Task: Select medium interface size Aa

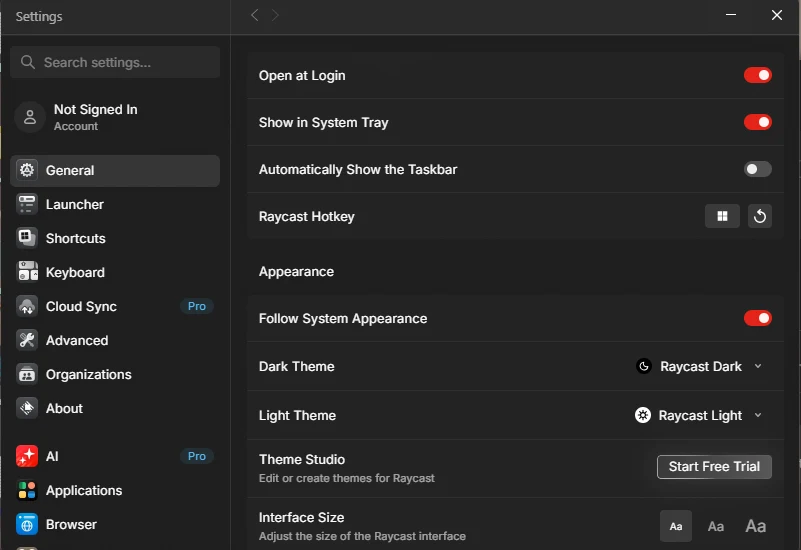Action: tap(716, 526)
